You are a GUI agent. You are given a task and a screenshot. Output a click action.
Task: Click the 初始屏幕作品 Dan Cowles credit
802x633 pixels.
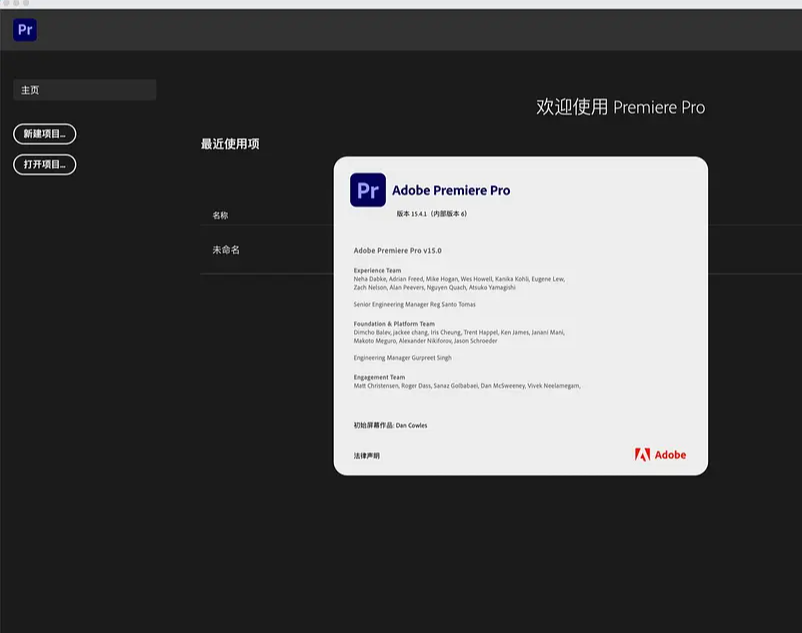click(390, 425)
